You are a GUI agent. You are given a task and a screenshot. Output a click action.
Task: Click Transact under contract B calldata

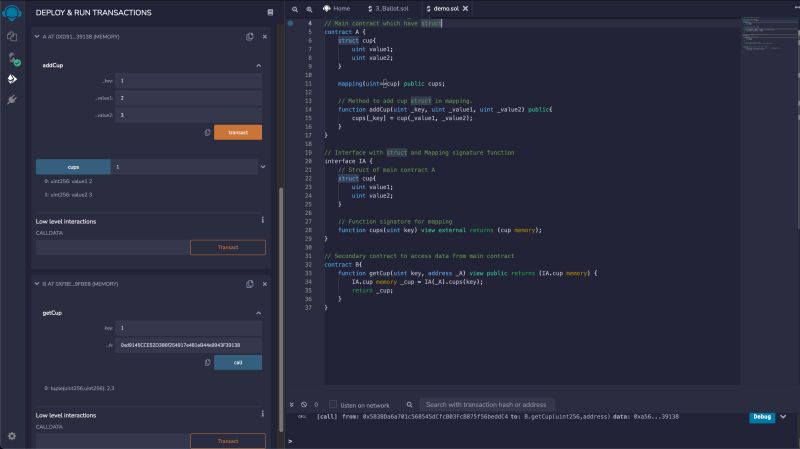coord(228,441)
